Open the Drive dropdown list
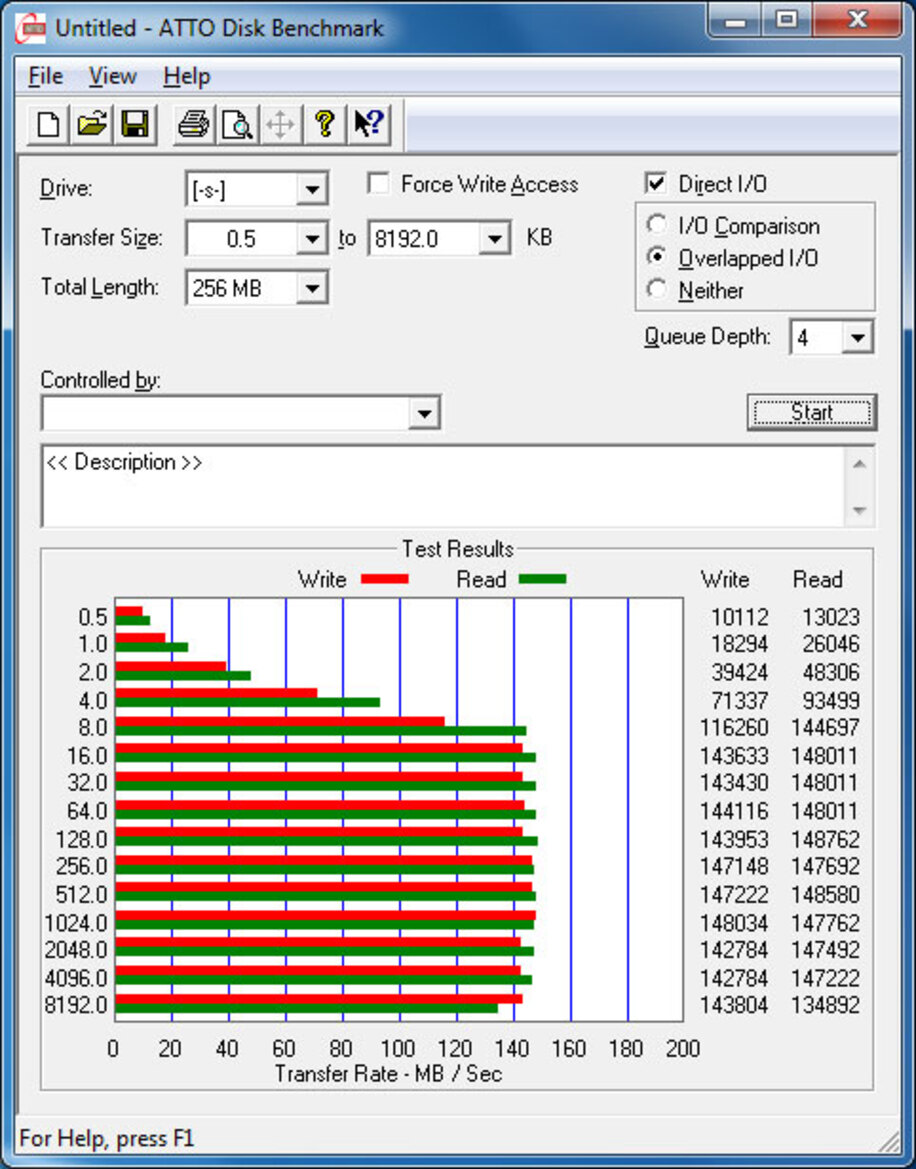 tap(312, 189)
